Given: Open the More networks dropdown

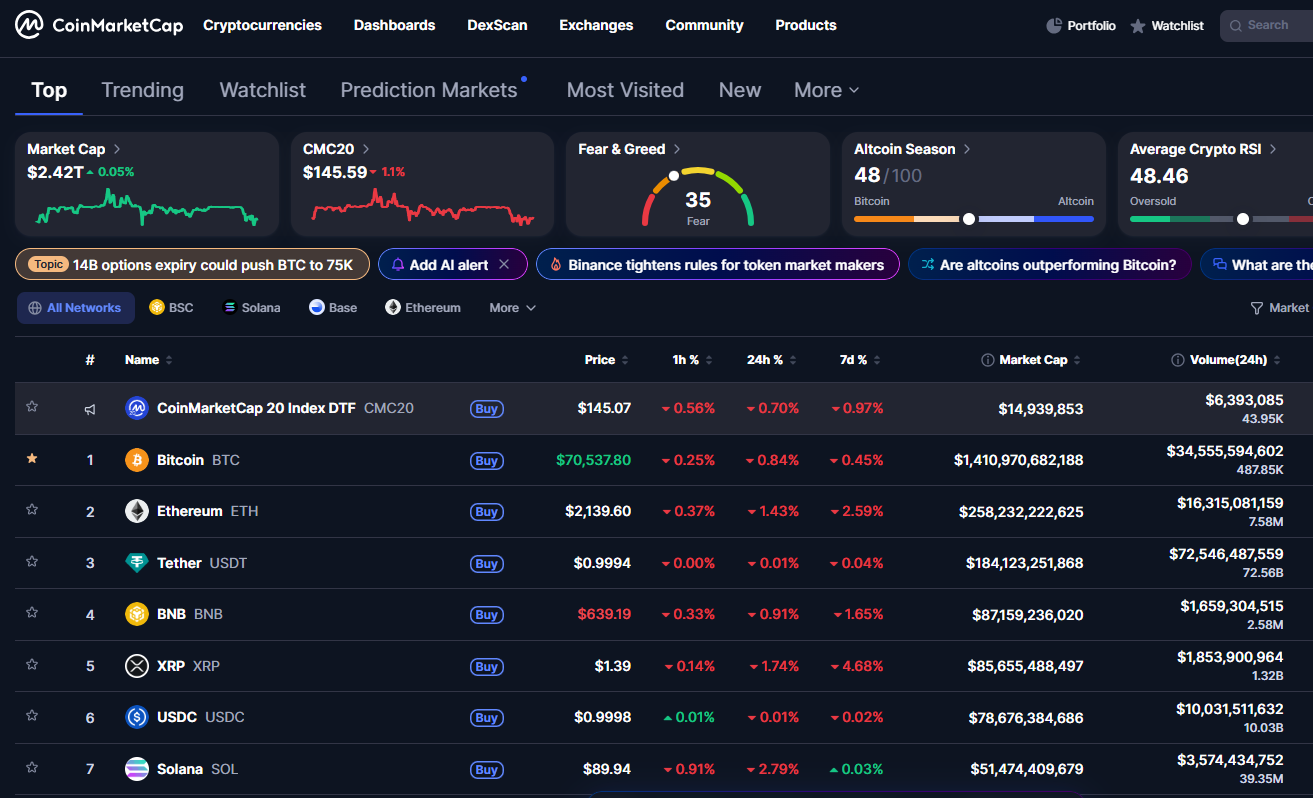Looking at the screenshot, I should coord(511,307).
